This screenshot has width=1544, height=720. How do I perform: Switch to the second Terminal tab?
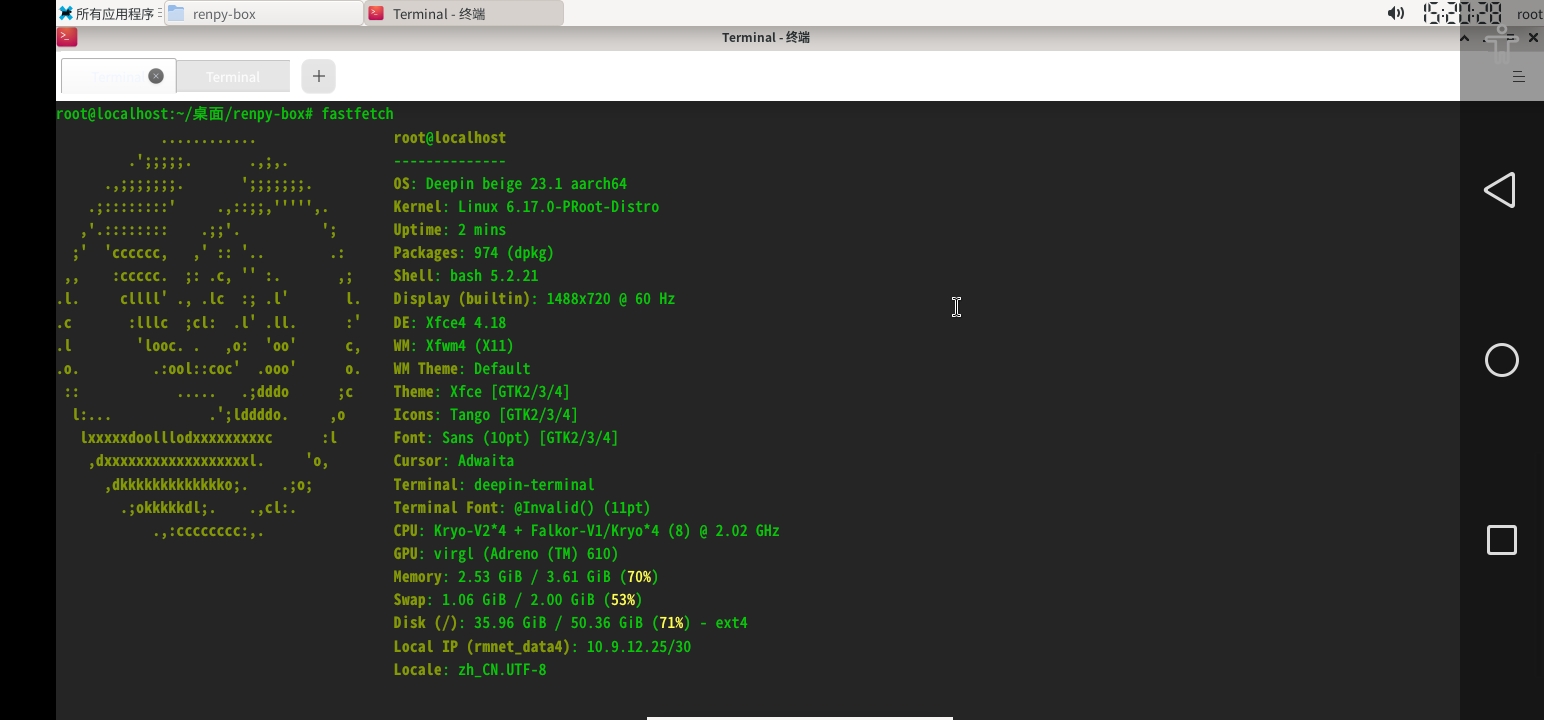pos(233,76)
